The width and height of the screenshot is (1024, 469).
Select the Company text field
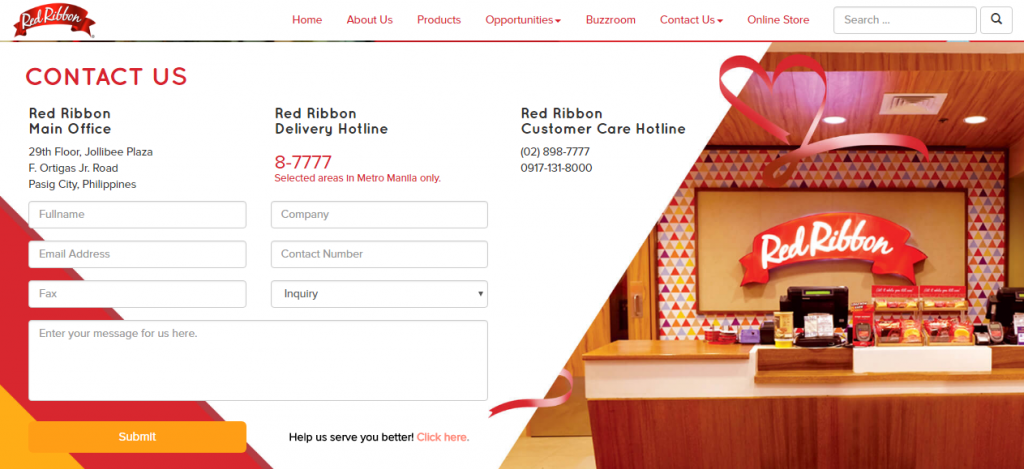pos(379,215)
